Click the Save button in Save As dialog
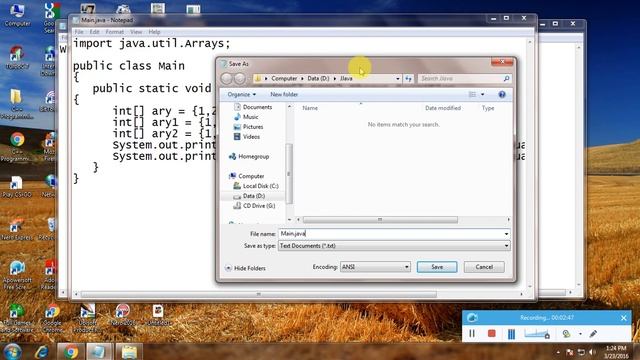The height and width of the screenshot is (360, 640). tap(437, 267)
